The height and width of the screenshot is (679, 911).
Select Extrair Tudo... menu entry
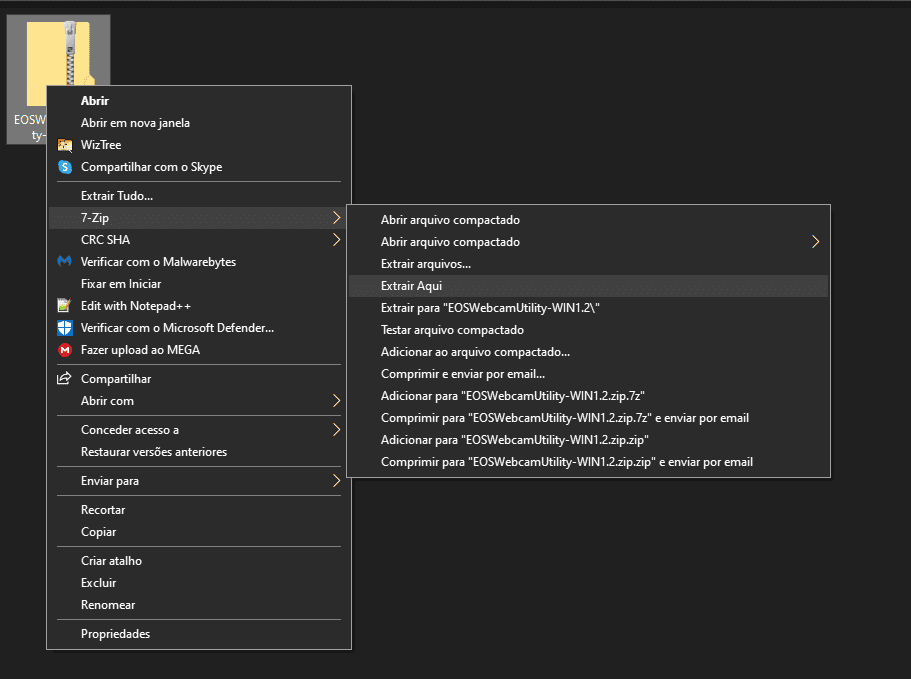coord(117,196)
